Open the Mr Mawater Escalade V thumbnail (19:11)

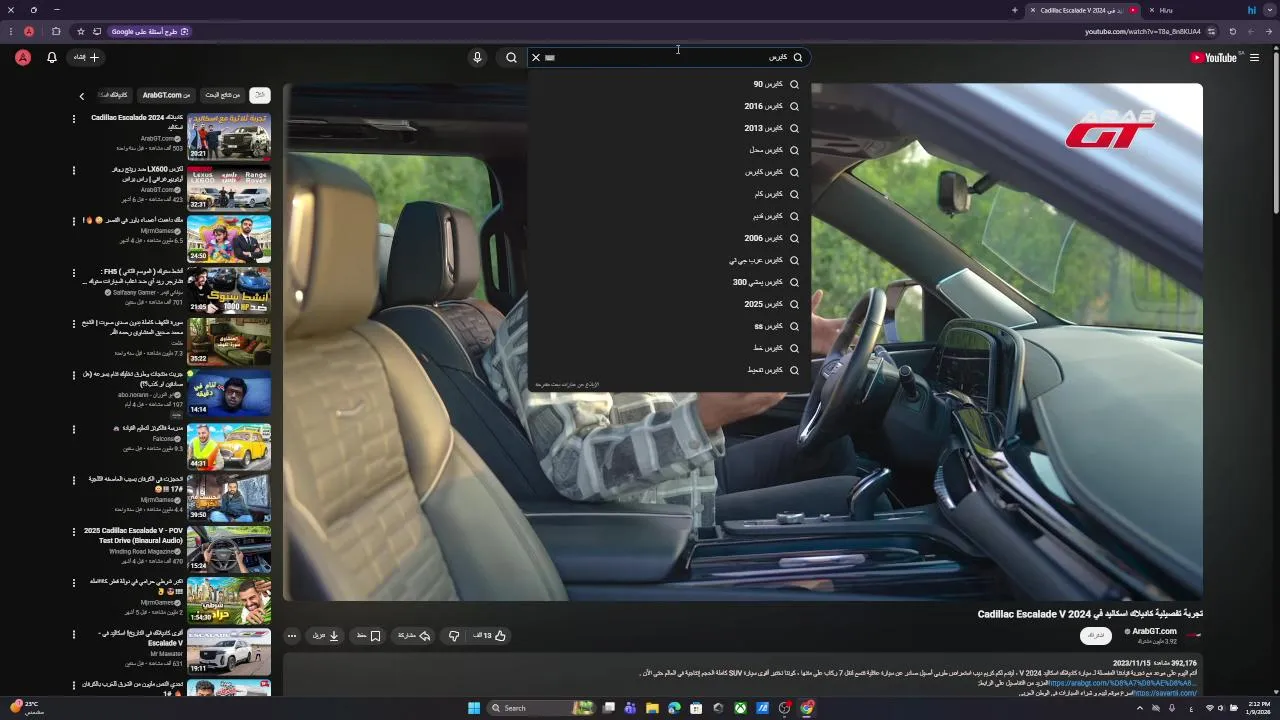[229, 652]
